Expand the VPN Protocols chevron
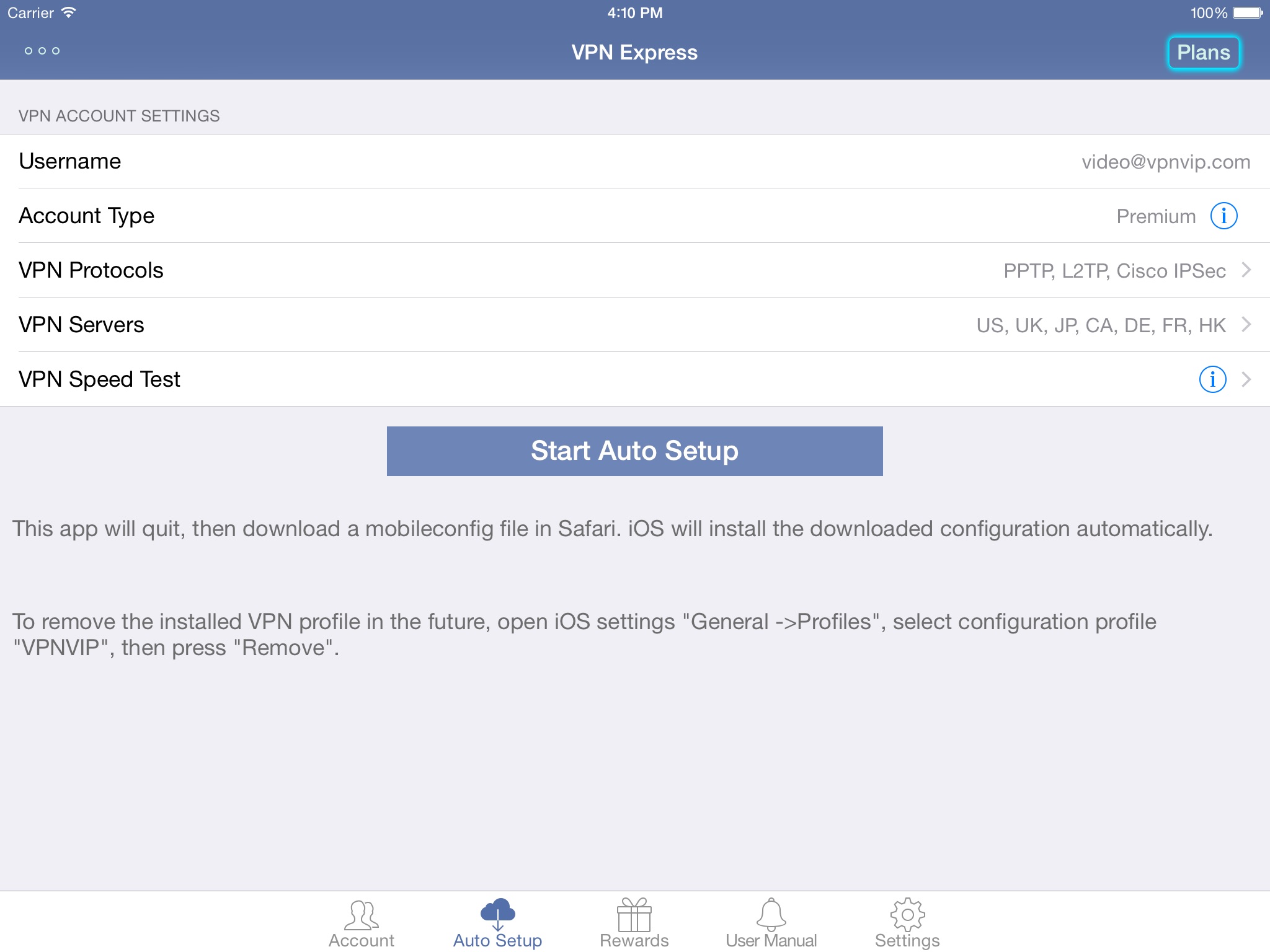 click(x=1246, y=270)
